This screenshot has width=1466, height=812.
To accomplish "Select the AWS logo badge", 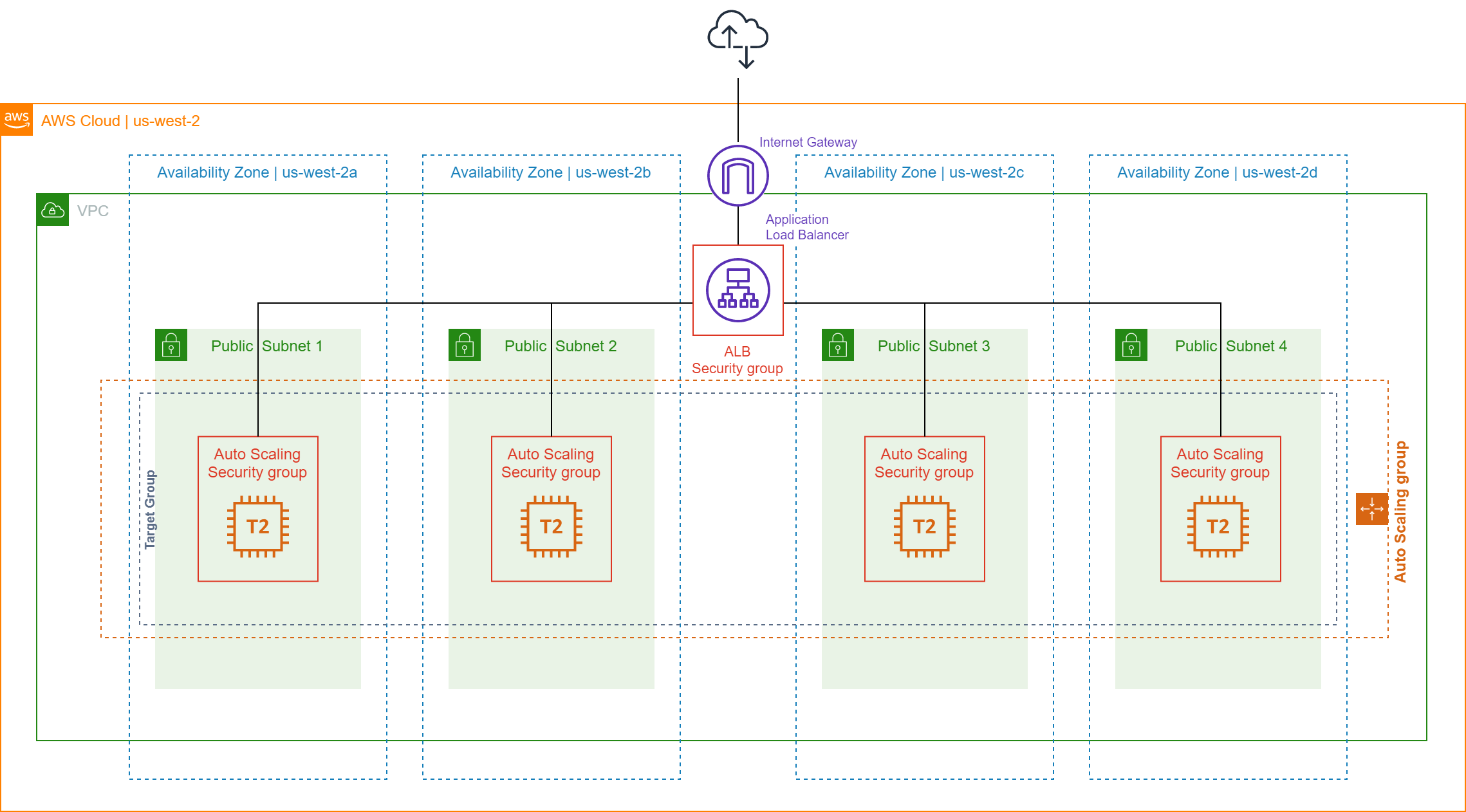I will click(17, 120).
